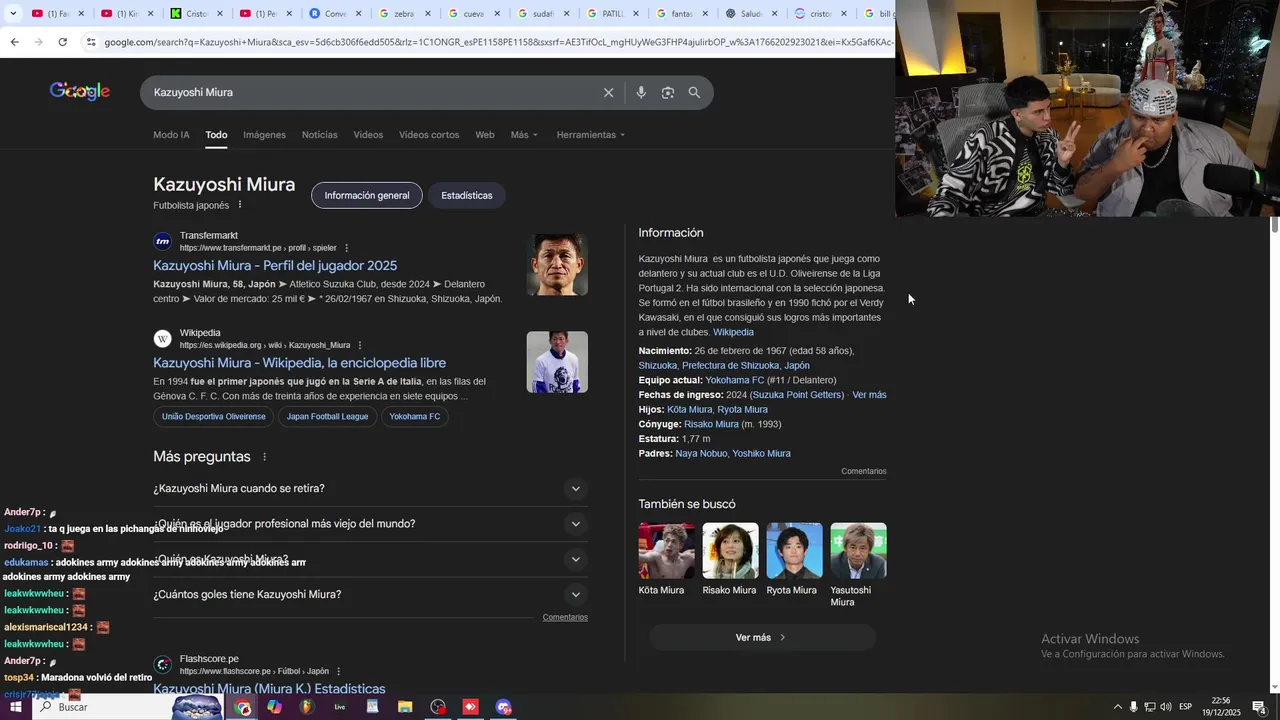1280x720 pixels.
Task: Switch to the Vídeos cortos tab
Action: 429,135
